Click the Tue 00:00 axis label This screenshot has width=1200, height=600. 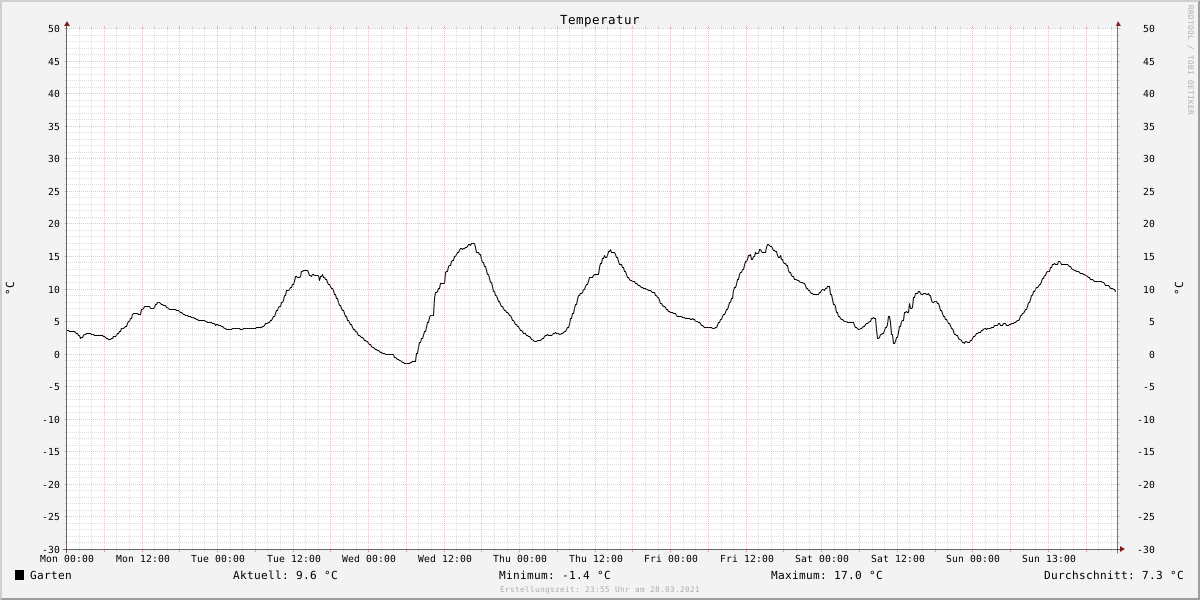(218, 559)
